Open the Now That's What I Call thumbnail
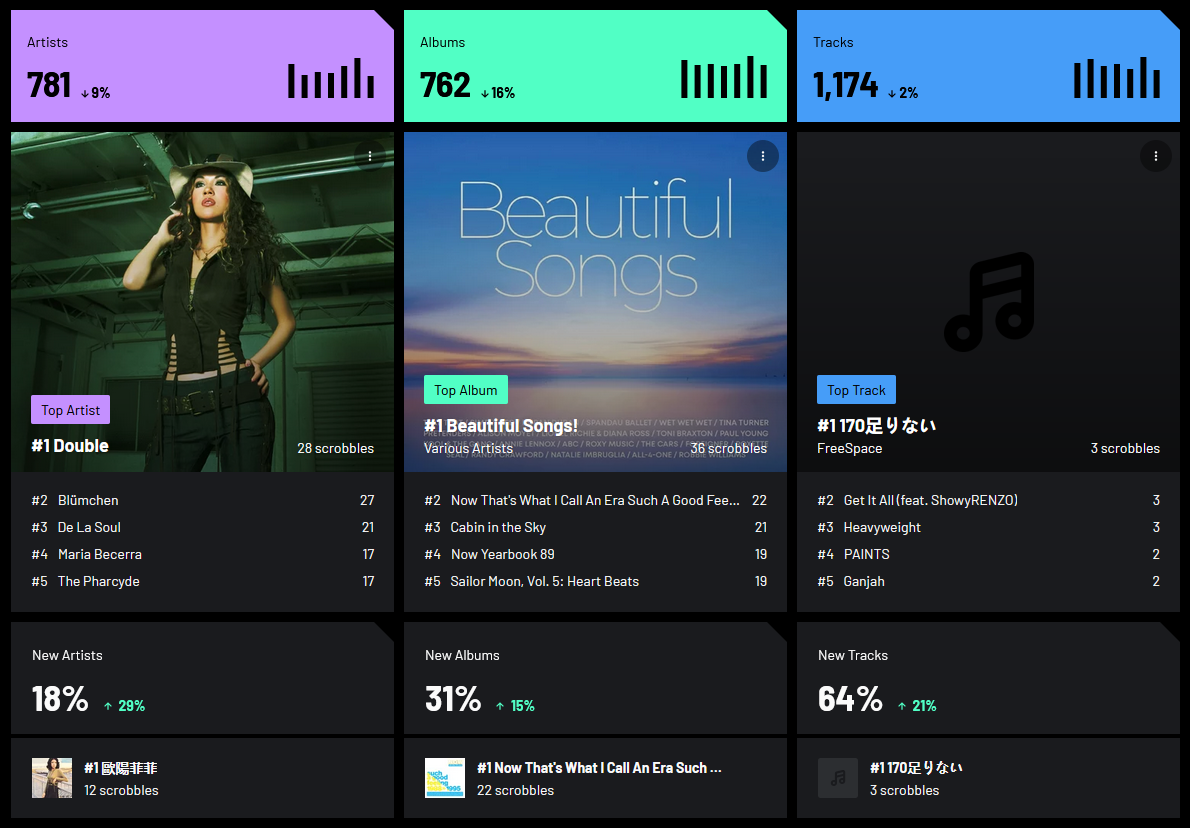 (x=445, y=778)
